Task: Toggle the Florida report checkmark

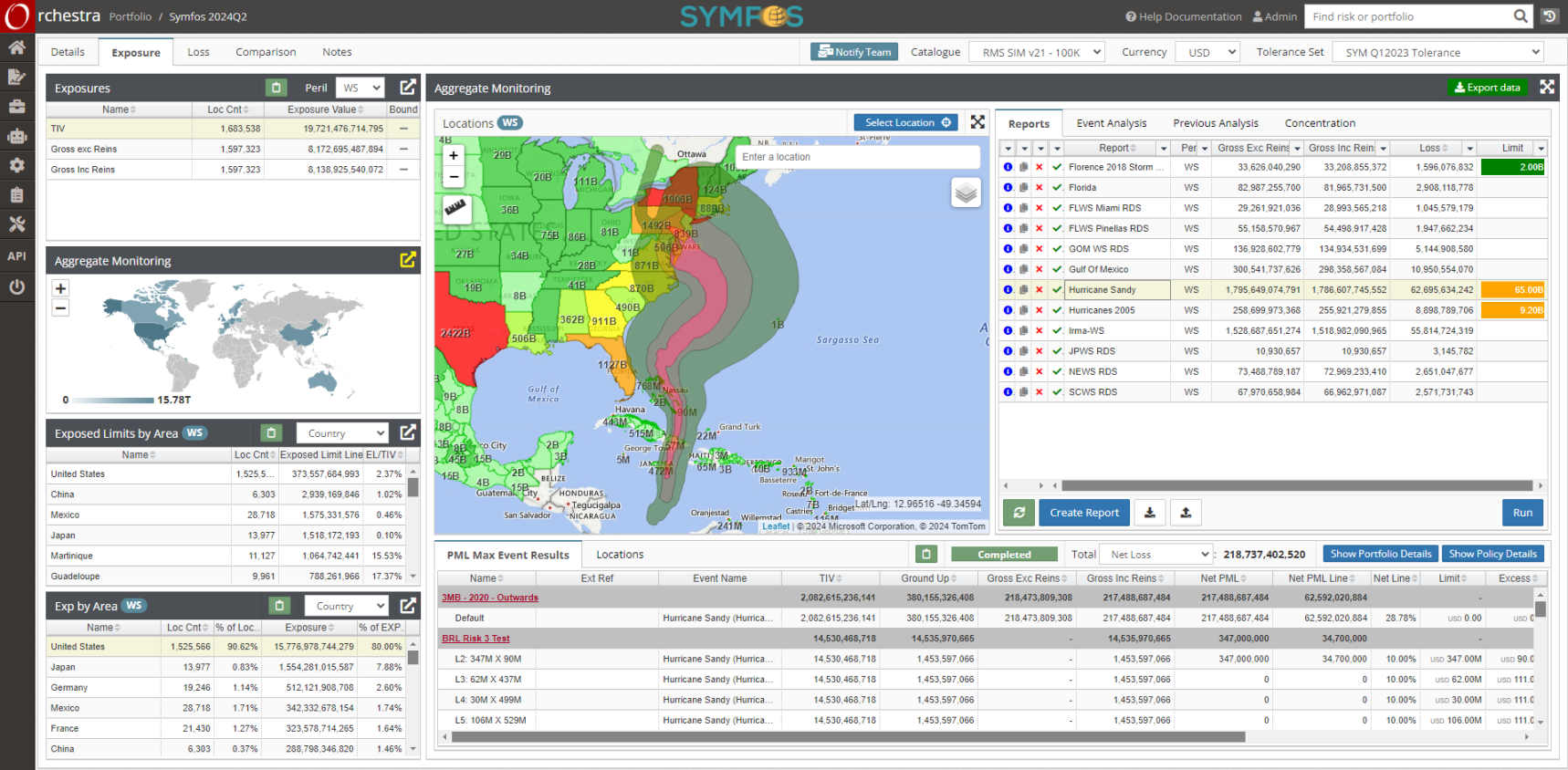Action: pyautogui.click(x=1057, y=188)
